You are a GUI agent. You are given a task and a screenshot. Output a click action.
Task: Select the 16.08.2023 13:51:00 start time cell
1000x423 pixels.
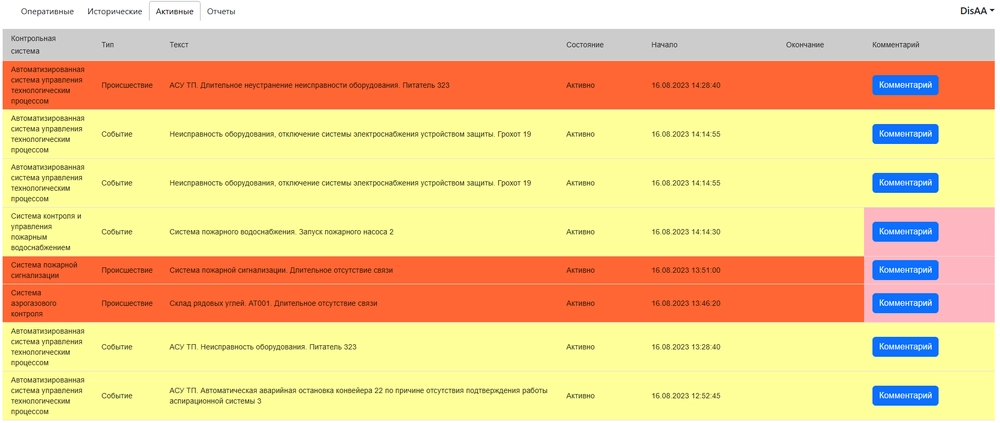click(x=685, y=270)
